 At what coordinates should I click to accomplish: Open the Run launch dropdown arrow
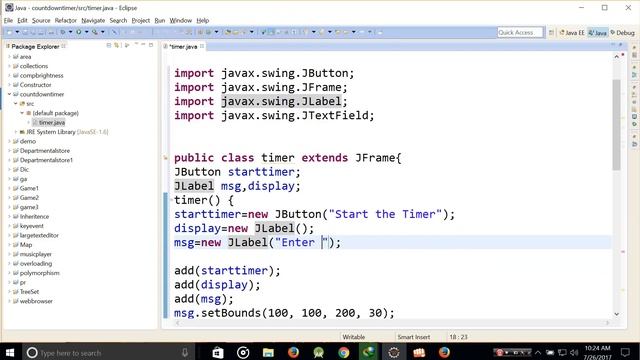click(86, 32)
